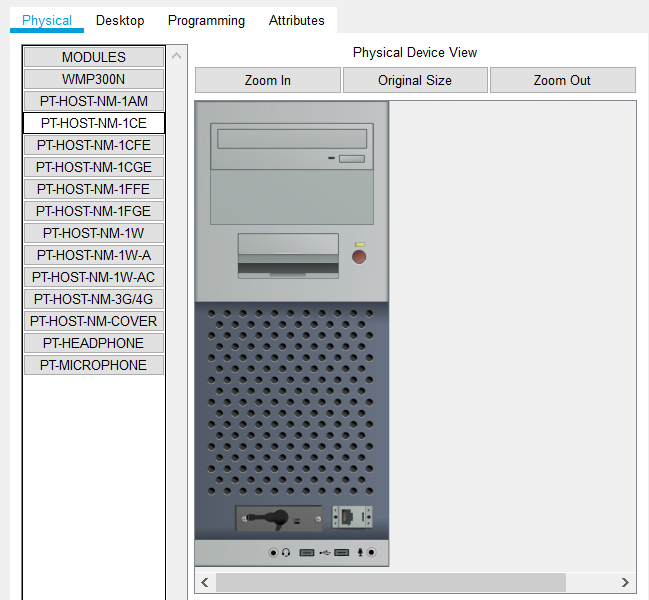Click the second USB port

341,552
